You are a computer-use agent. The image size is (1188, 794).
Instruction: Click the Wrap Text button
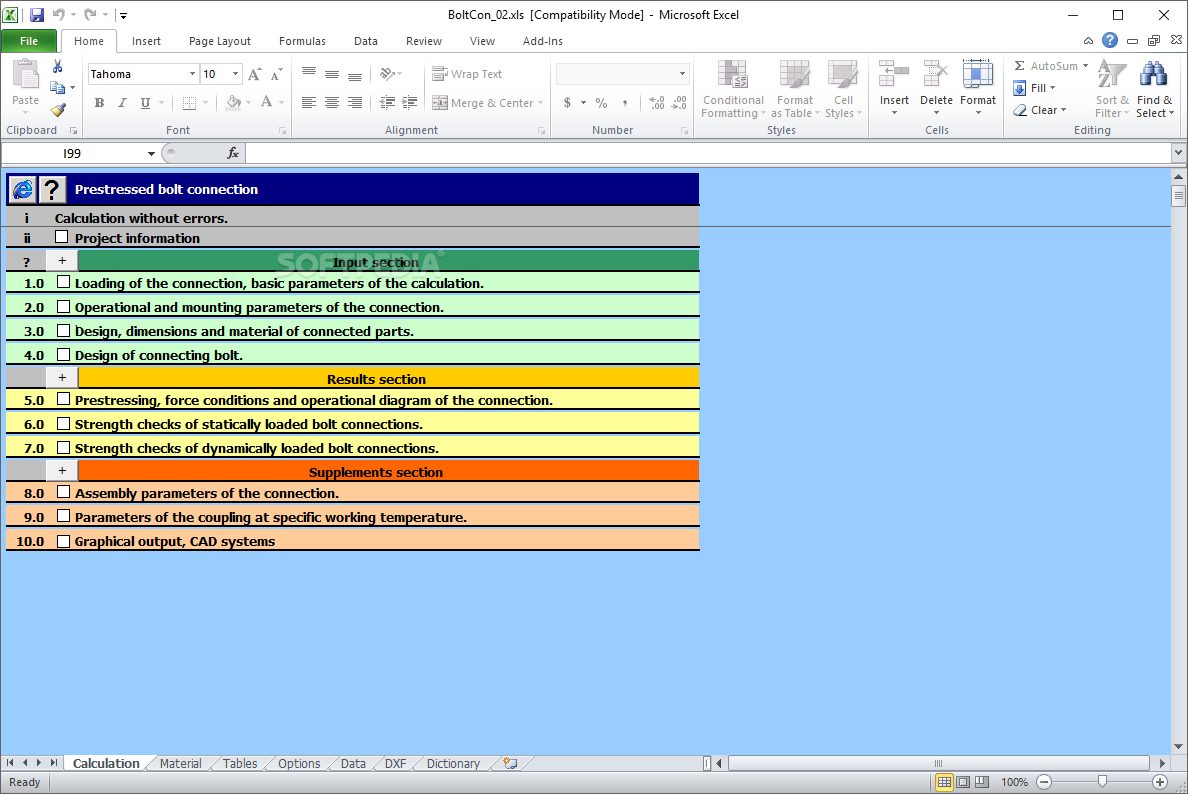[467, 74]
